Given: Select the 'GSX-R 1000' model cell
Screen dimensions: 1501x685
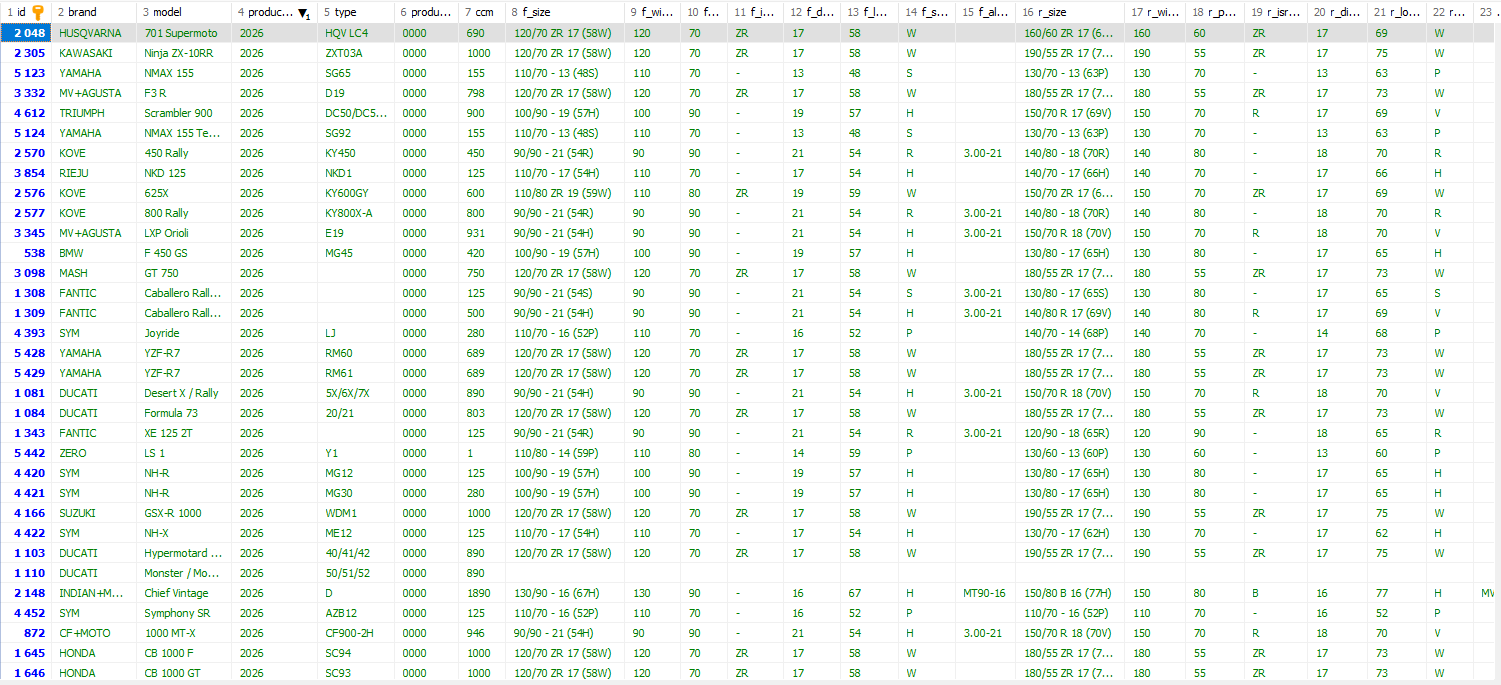Looking at the screenshot, I should [184, 513].
